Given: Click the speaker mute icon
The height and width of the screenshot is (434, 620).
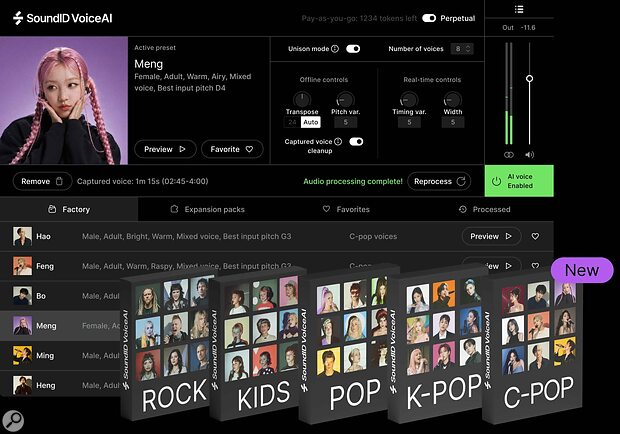Looking at the screenshot, I should point(529,155).
